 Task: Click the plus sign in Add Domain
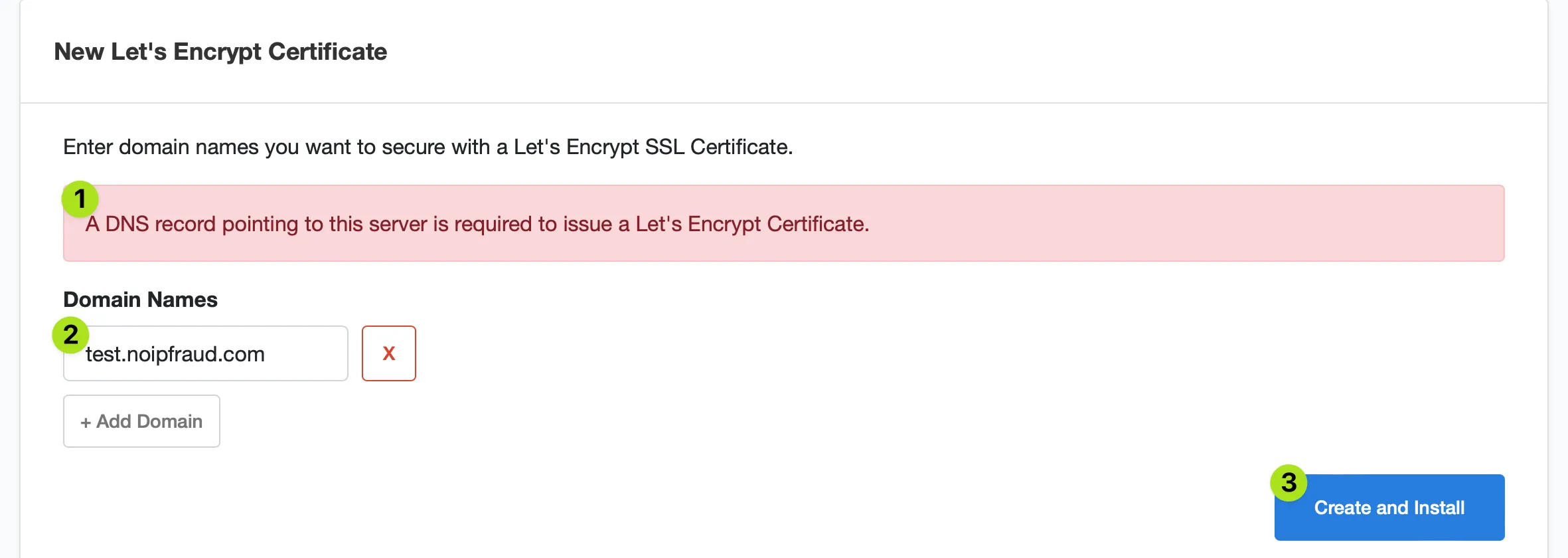click(x=86, y=422)
